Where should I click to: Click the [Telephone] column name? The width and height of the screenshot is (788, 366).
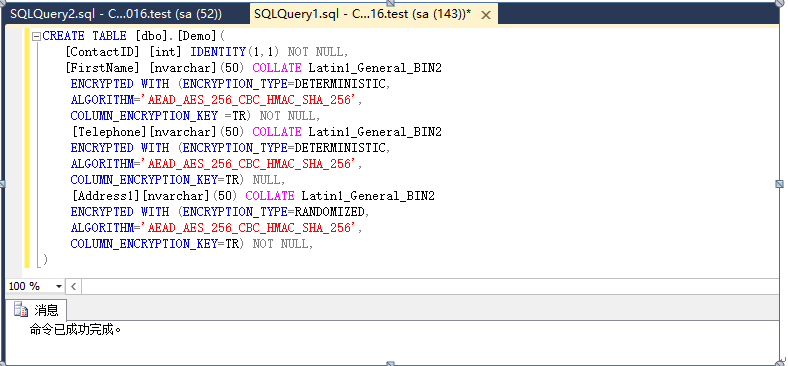[109, 132]
